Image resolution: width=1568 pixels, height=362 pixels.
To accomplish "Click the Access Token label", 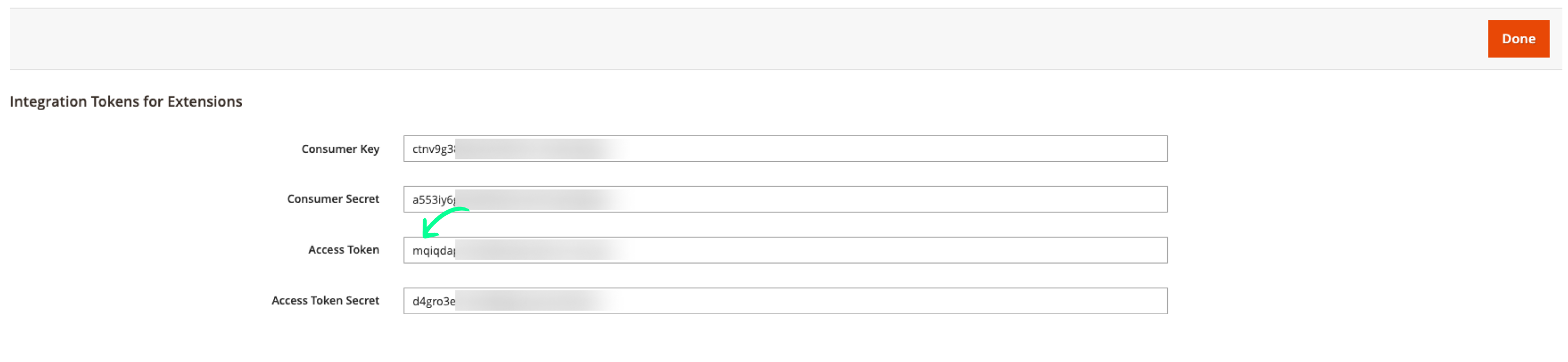I will coord(343,250).
